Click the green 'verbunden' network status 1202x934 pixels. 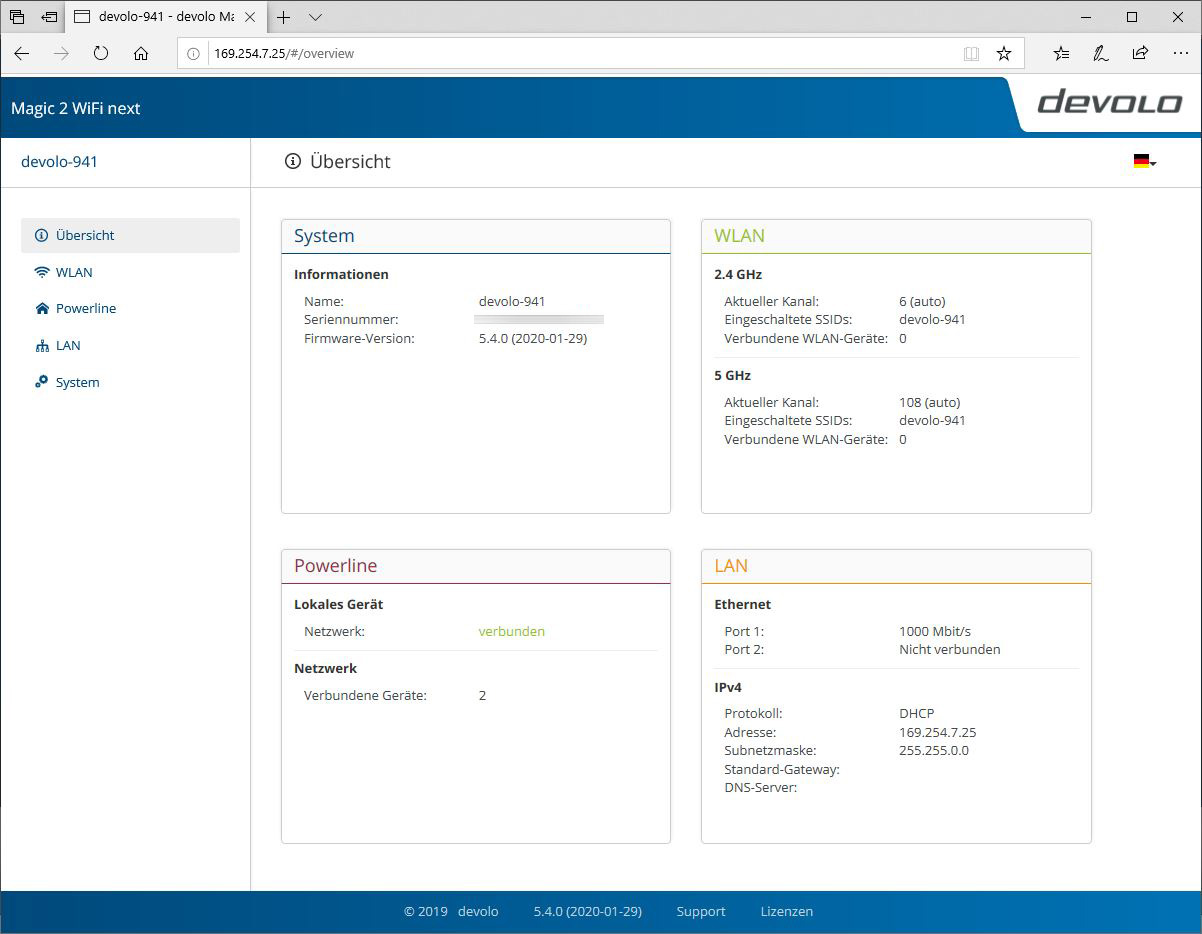(512, 631)
